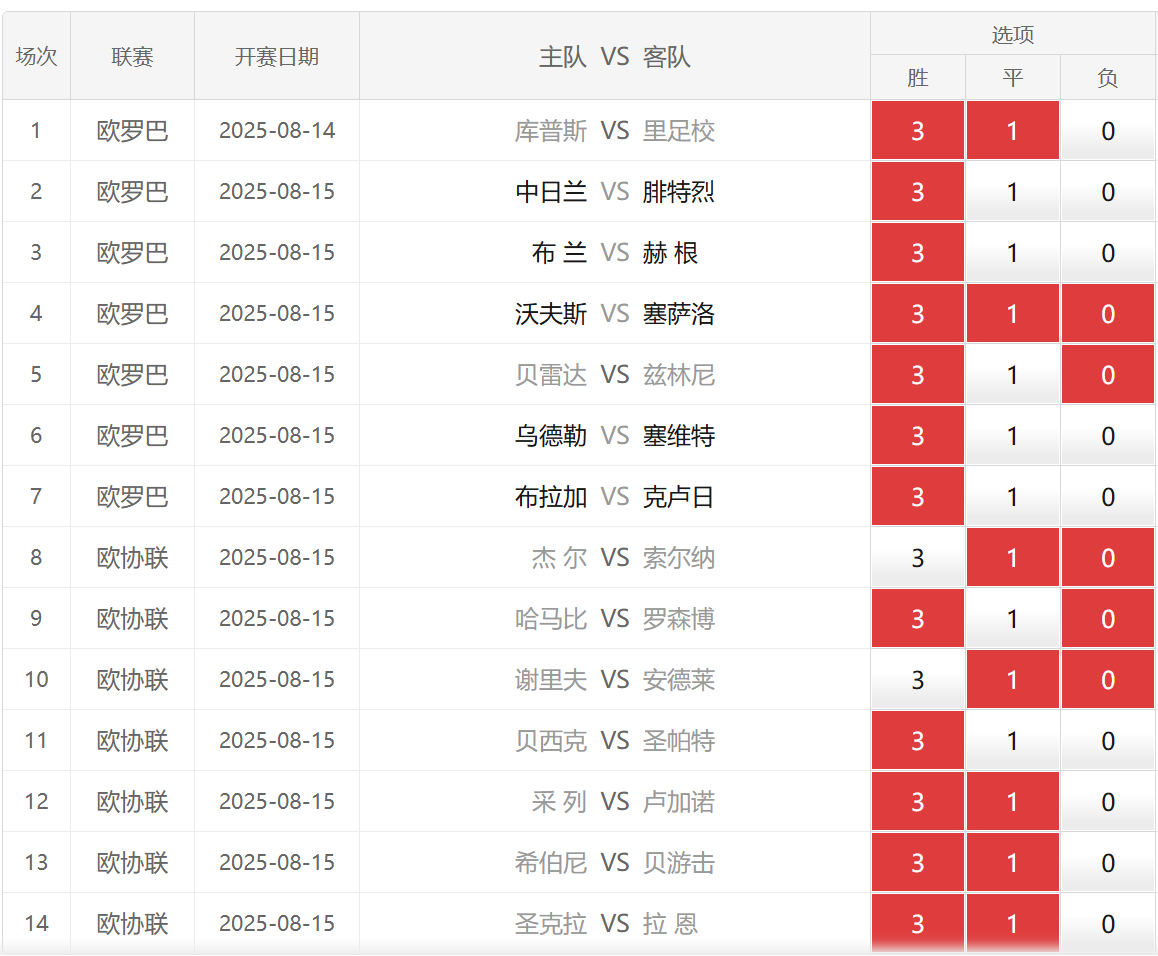Click the 胜 sub-header
1158x956 pixels.
[x=917, y=78]
